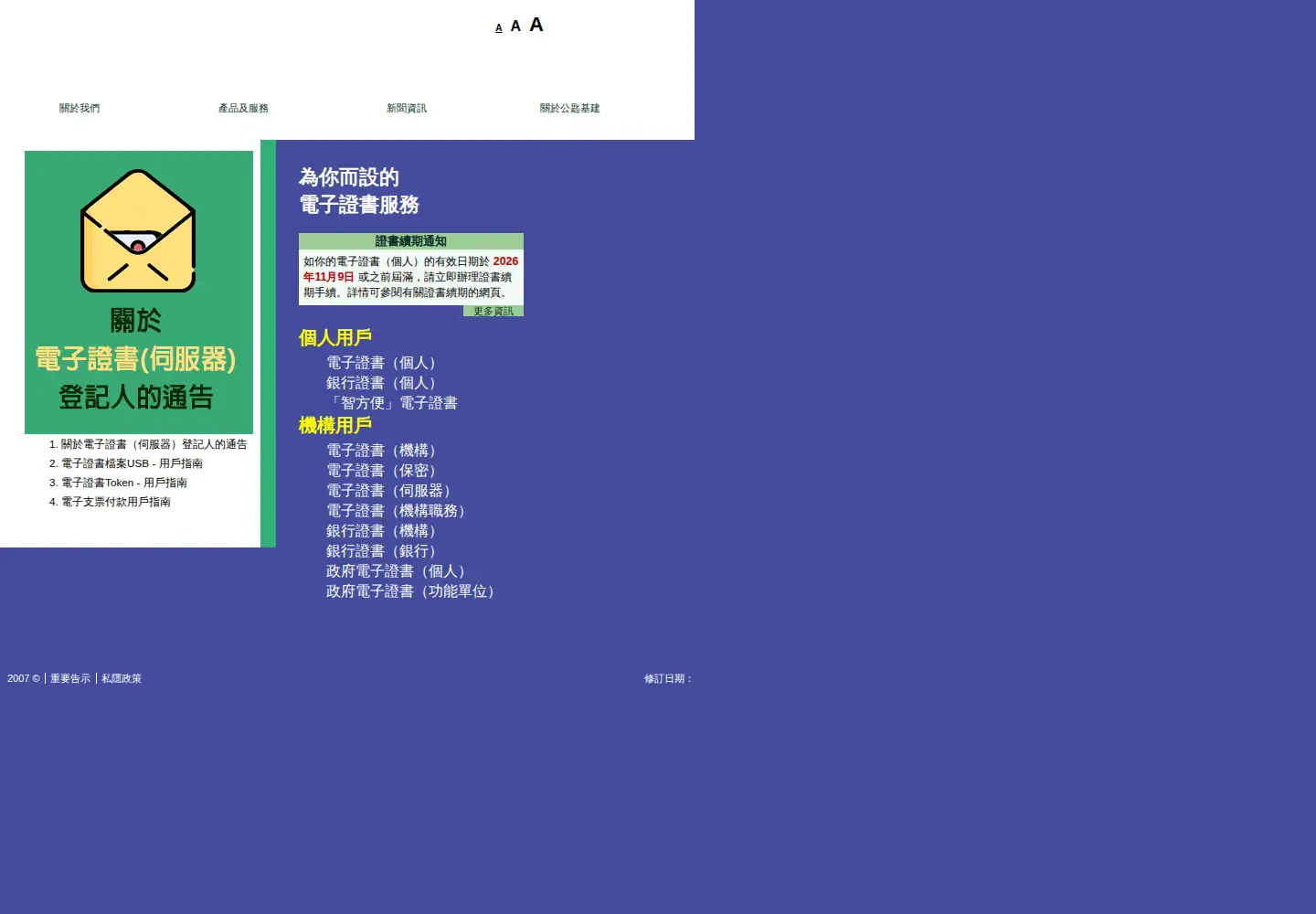Open the 新聞資訊 menu
This screenshot has height=914, width=1316.
pos(407,108)
